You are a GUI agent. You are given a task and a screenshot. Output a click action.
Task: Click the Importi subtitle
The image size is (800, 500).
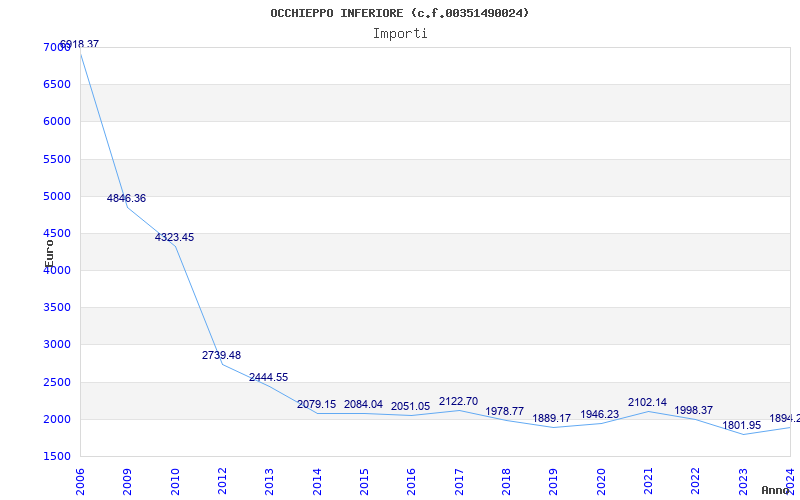400,34
